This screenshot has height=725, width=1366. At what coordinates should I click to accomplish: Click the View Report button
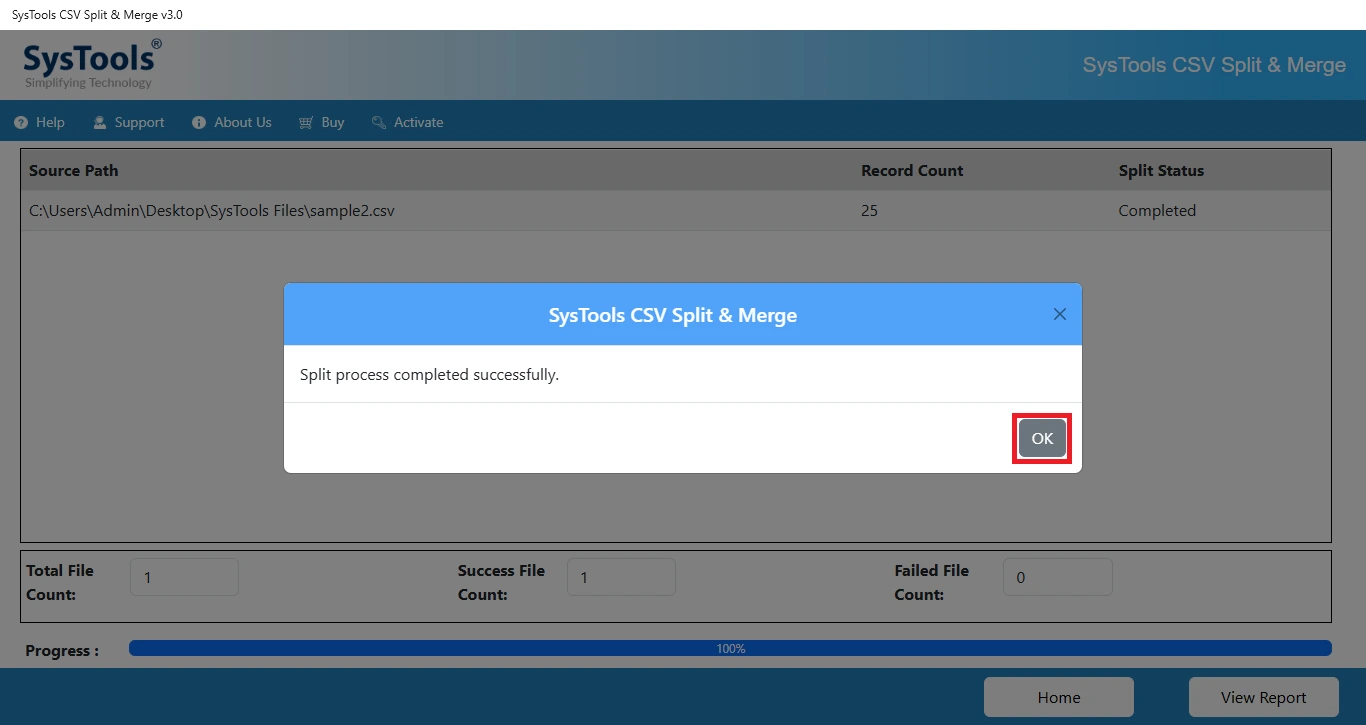pos(1263,697)
